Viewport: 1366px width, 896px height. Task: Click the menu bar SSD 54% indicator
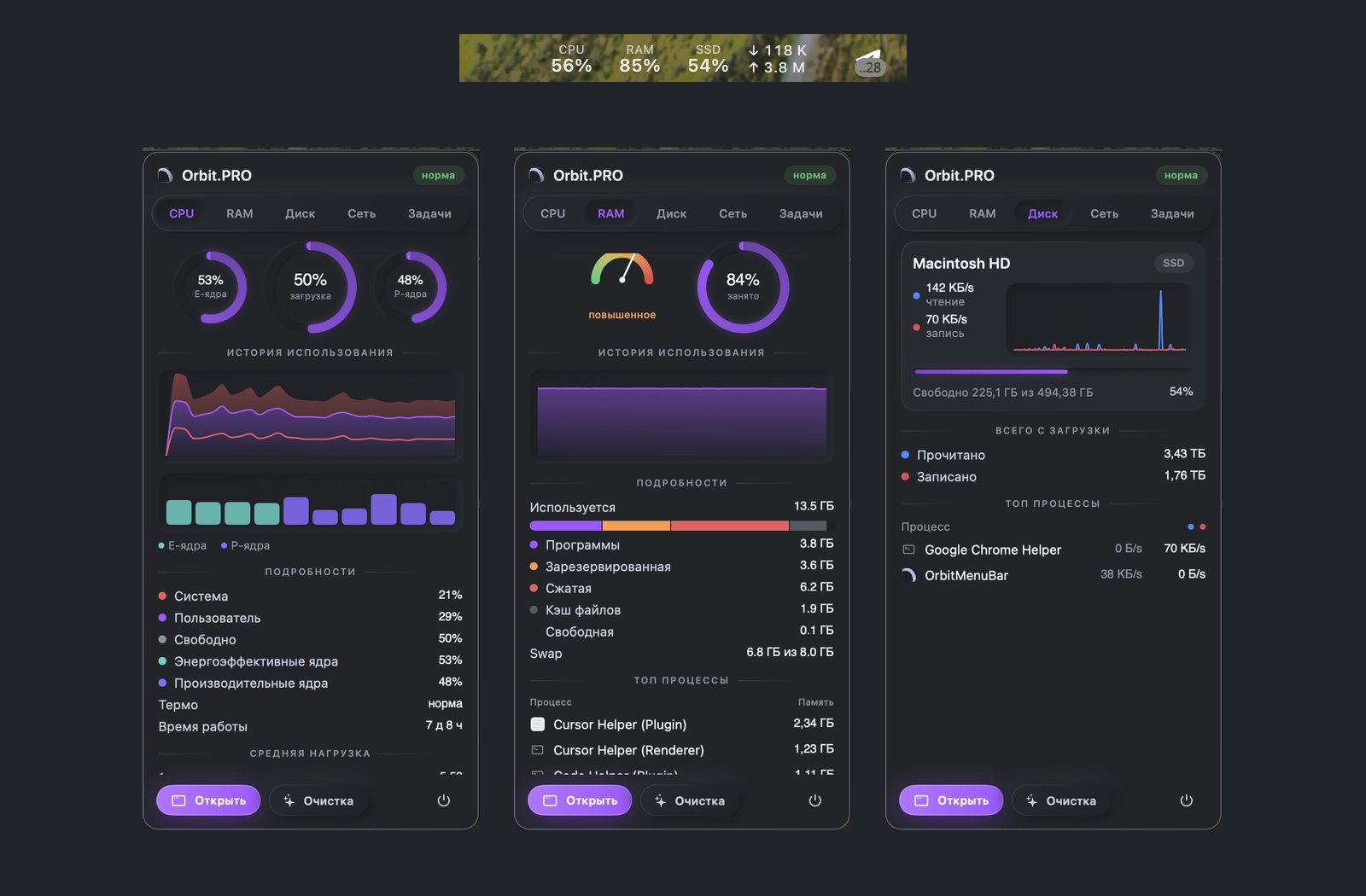pyautogui.click(x=708, y=59)
